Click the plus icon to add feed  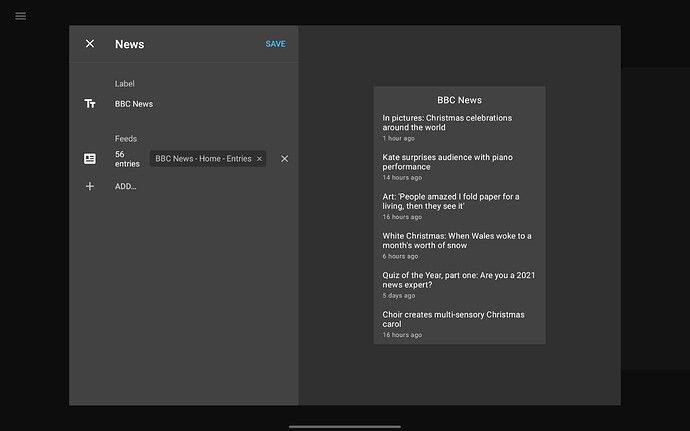[90, 186]
